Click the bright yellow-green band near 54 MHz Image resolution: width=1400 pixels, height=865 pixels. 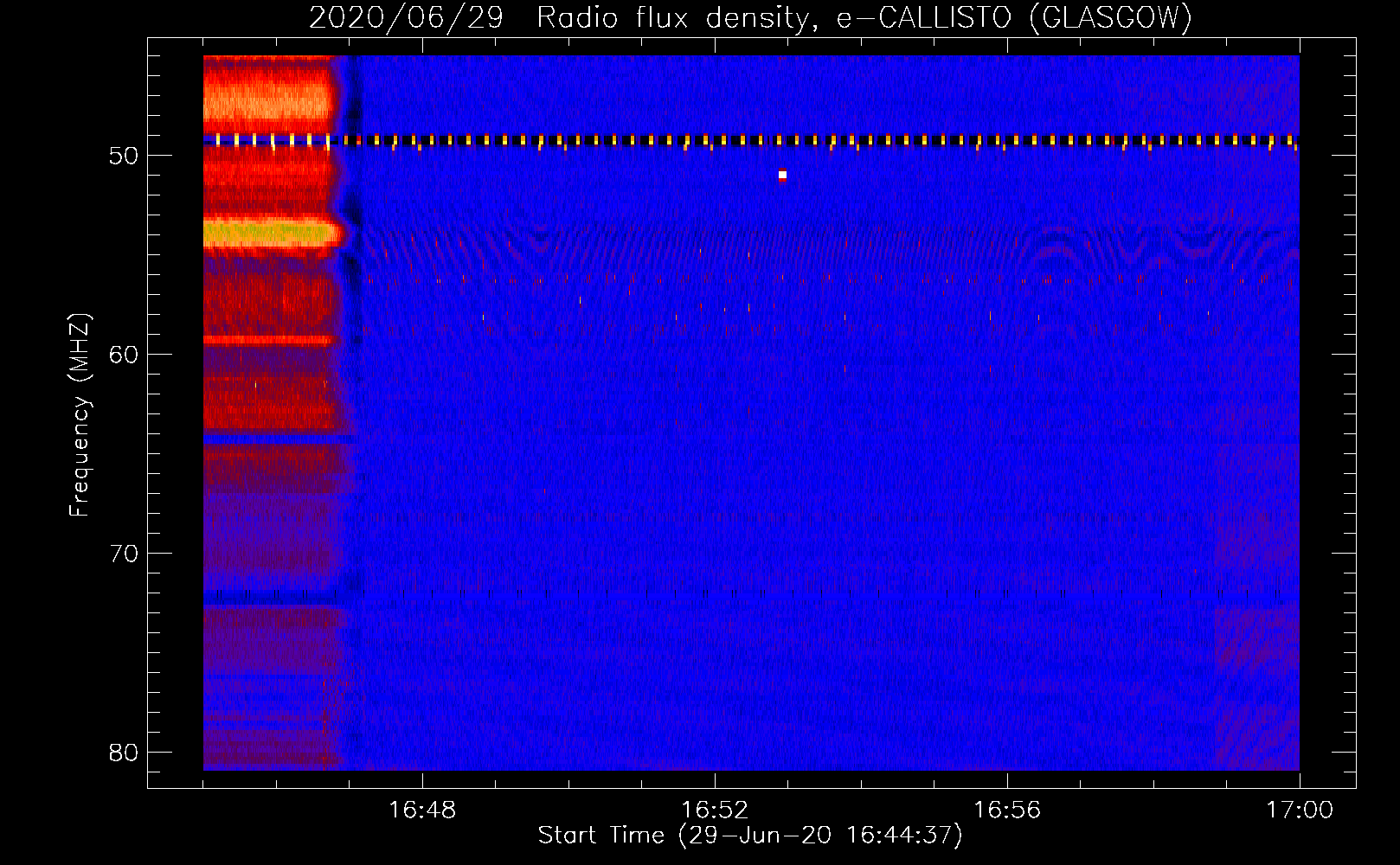tap(271, 234)
